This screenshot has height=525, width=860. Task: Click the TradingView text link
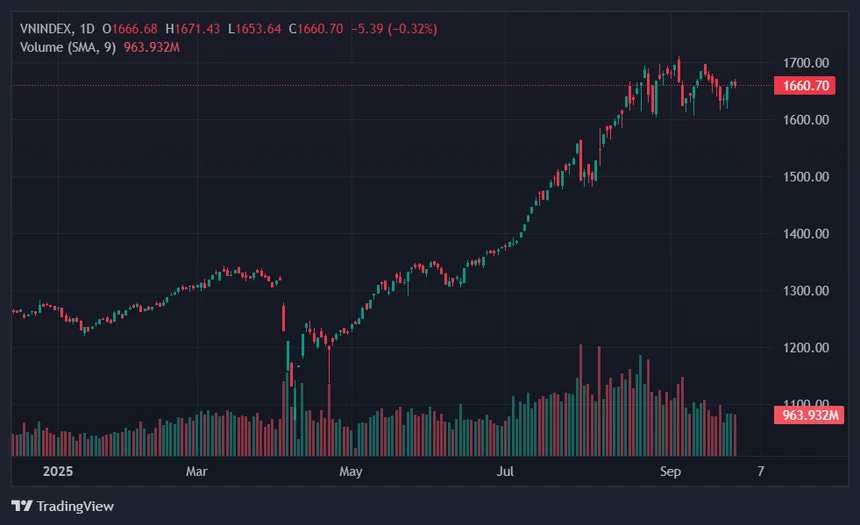tap(74, 506)
